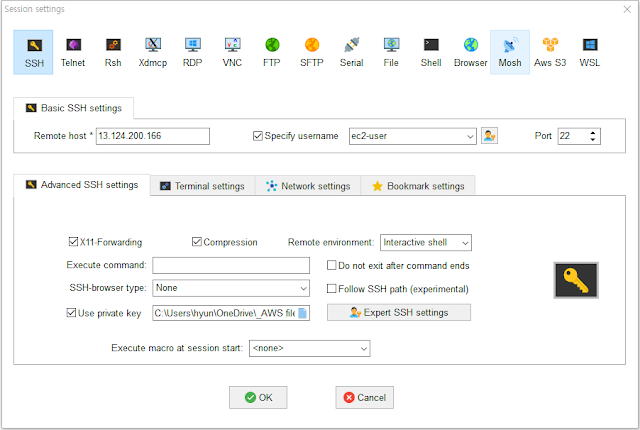Close the Session settings window
This screenshot has width=640, height=430.
(x=627, y=9)
